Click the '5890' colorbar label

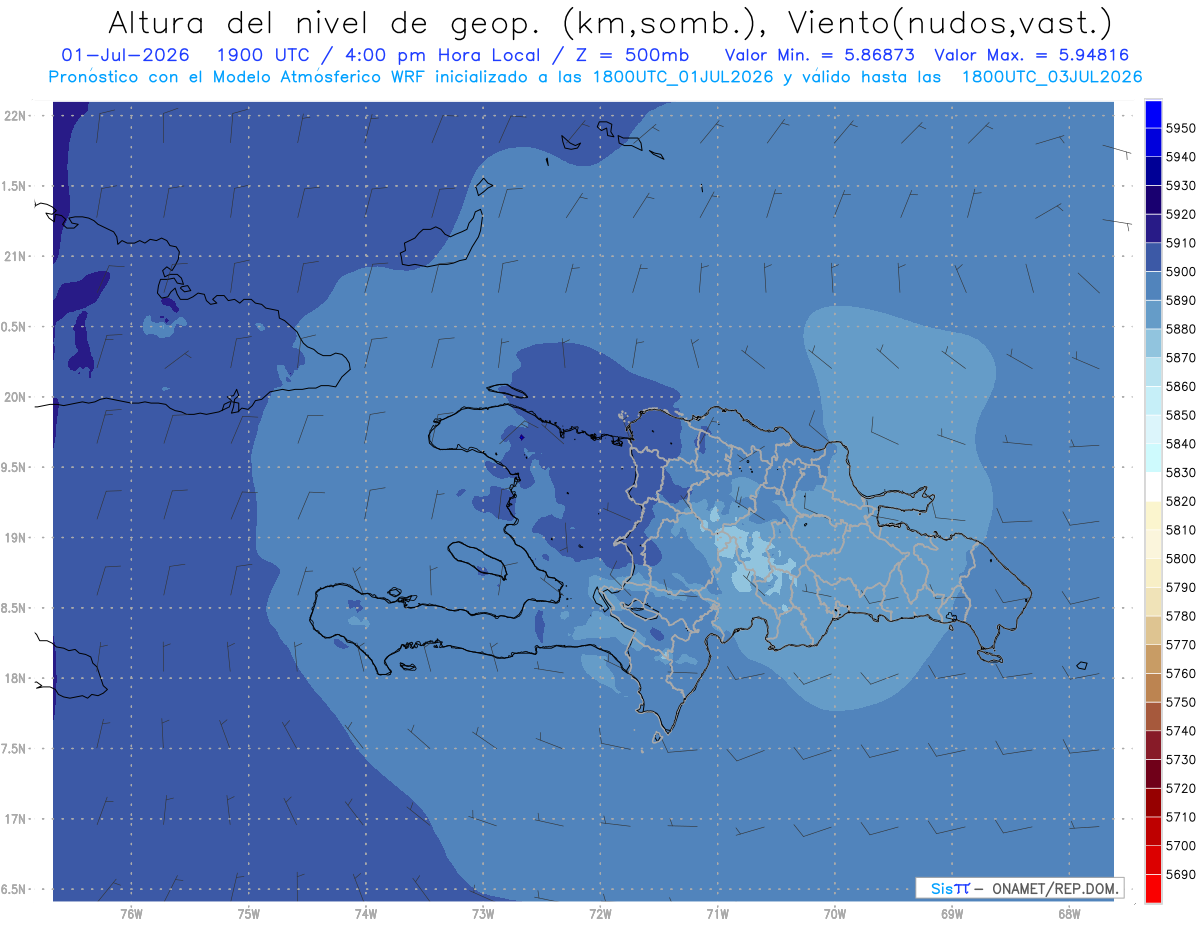click(1180, 300)
